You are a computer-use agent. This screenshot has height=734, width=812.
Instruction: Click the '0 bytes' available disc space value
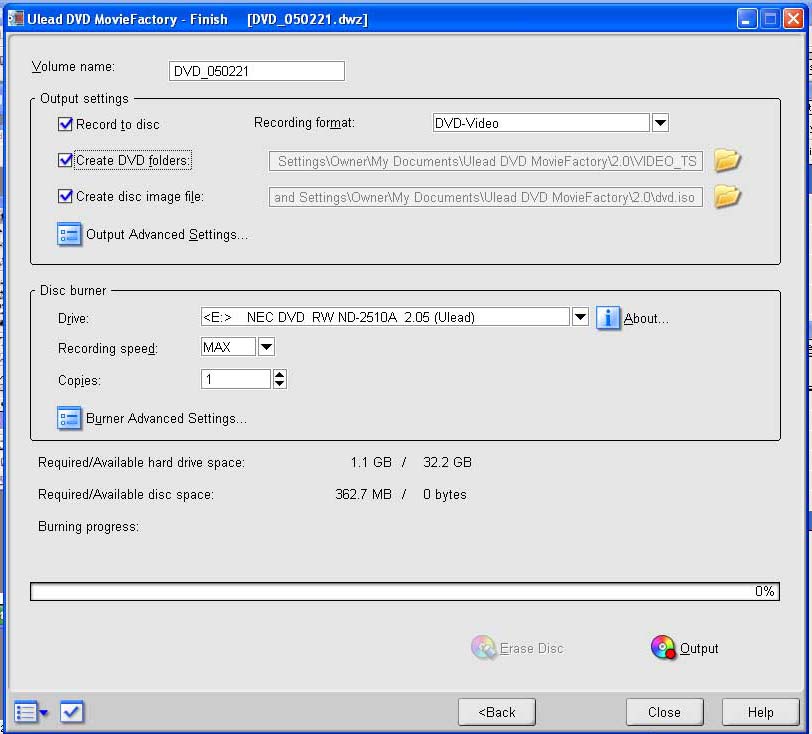(x=445, y=495)
